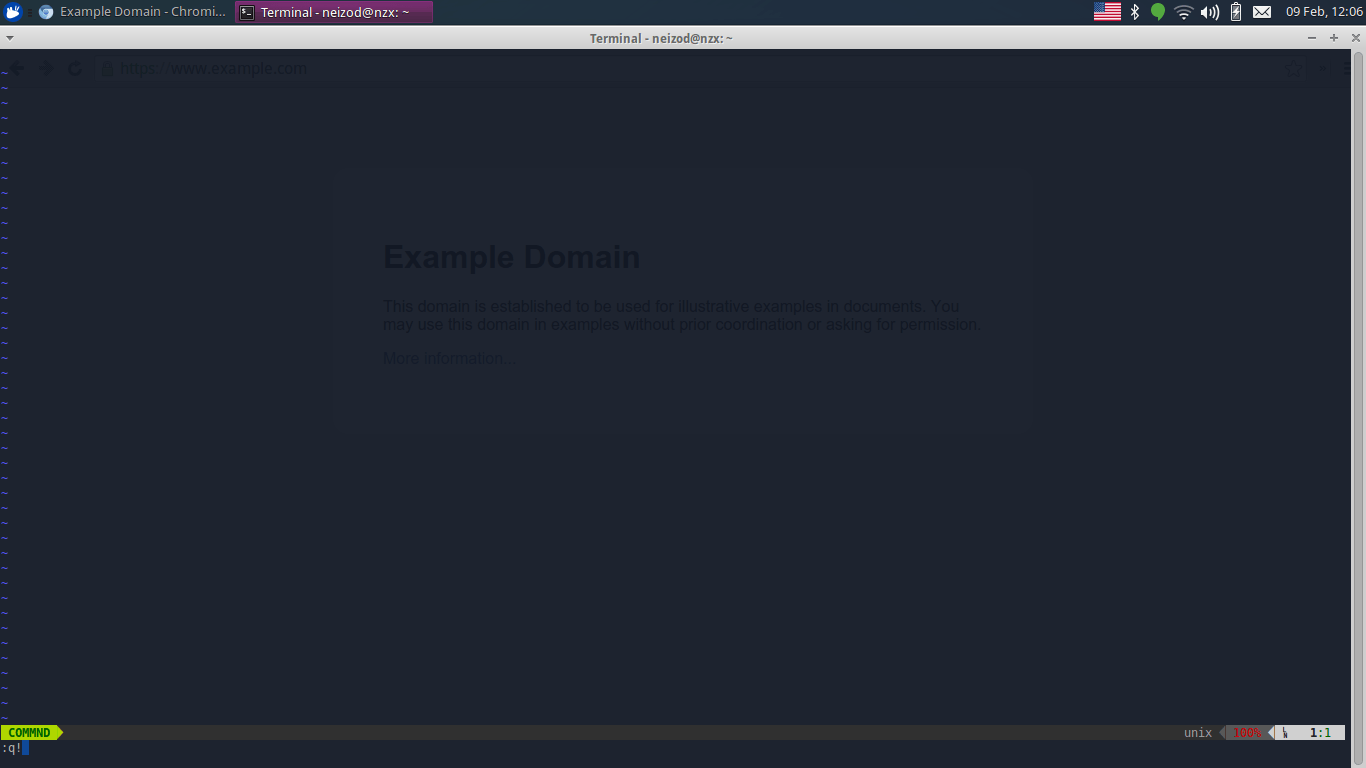Viewport: 1366px width, 768px height.
Task: Select the Terminal neizod@nzx taskbar button
Action: point(334,12)
